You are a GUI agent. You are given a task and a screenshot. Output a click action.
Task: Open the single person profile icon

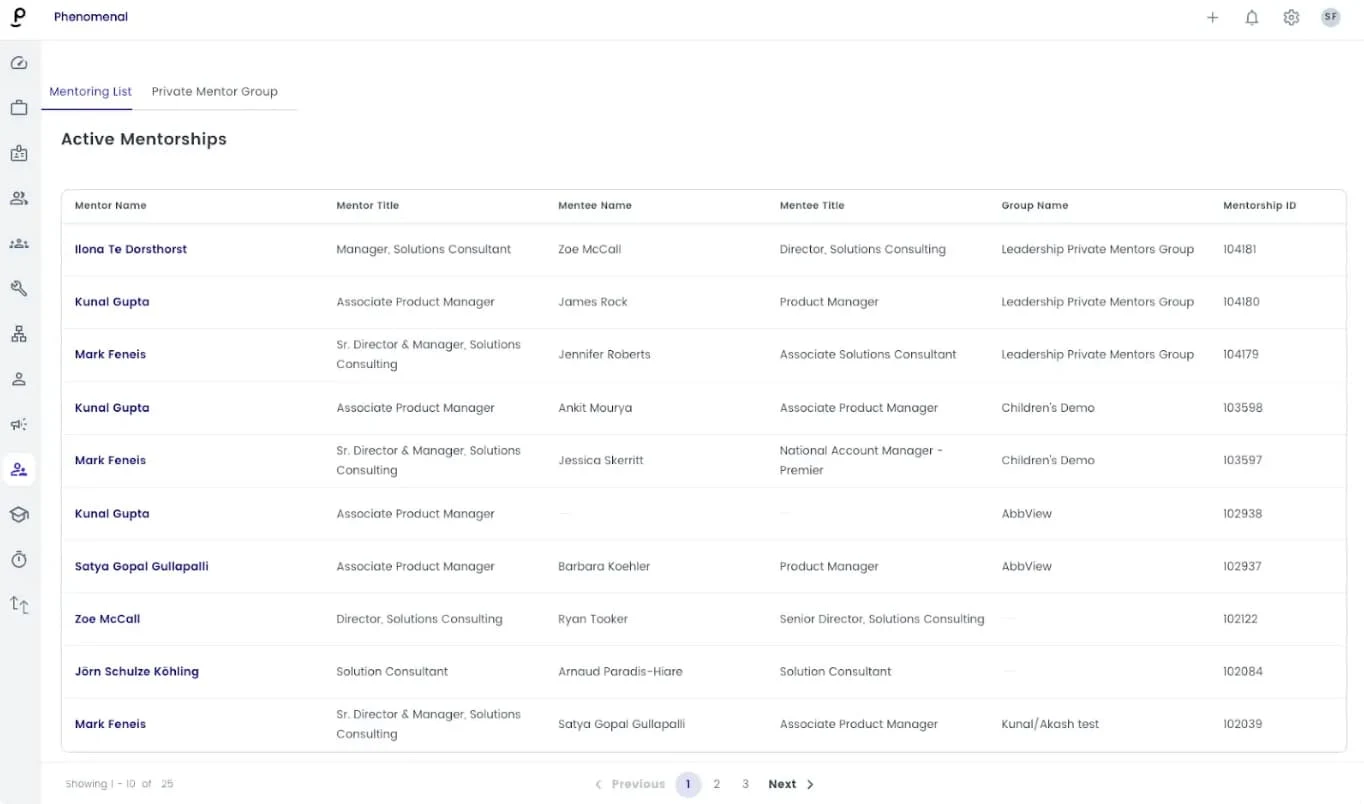19,379
